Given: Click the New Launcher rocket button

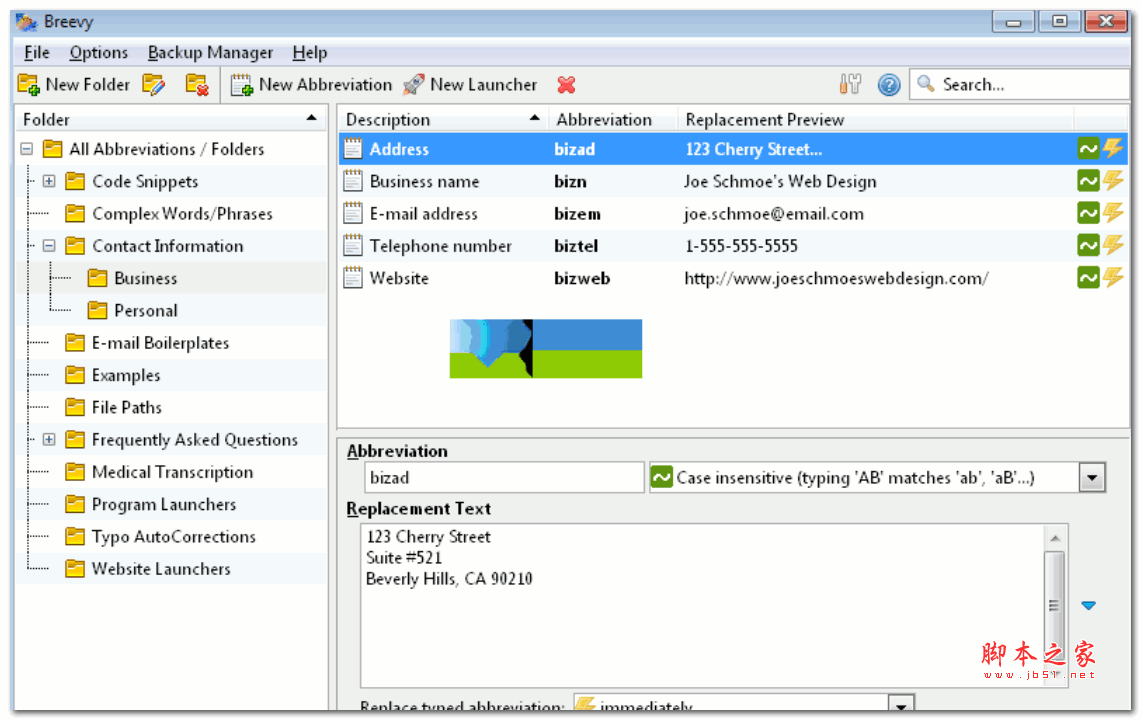Looking at the screenshot, I should click(470, 84).
